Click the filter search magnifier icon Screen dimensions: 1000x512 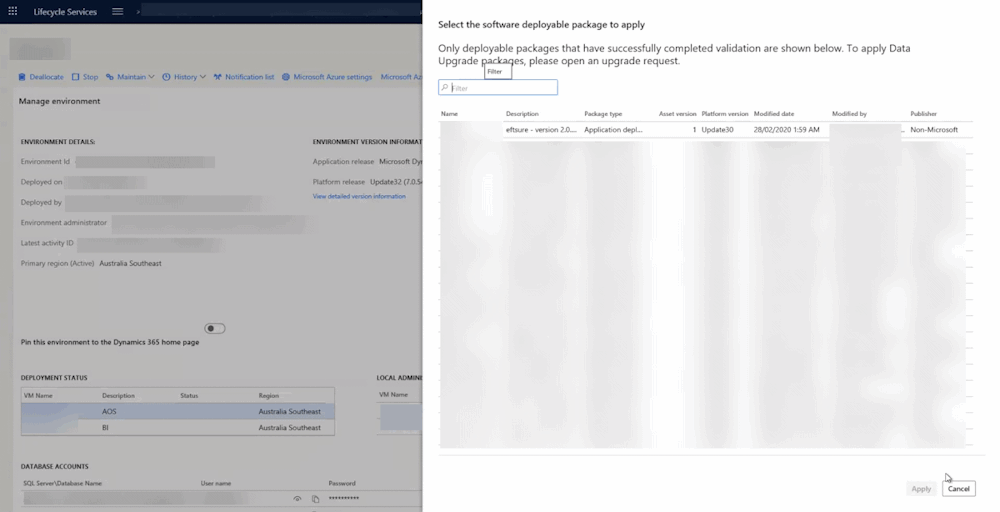[x=445, y=87]
